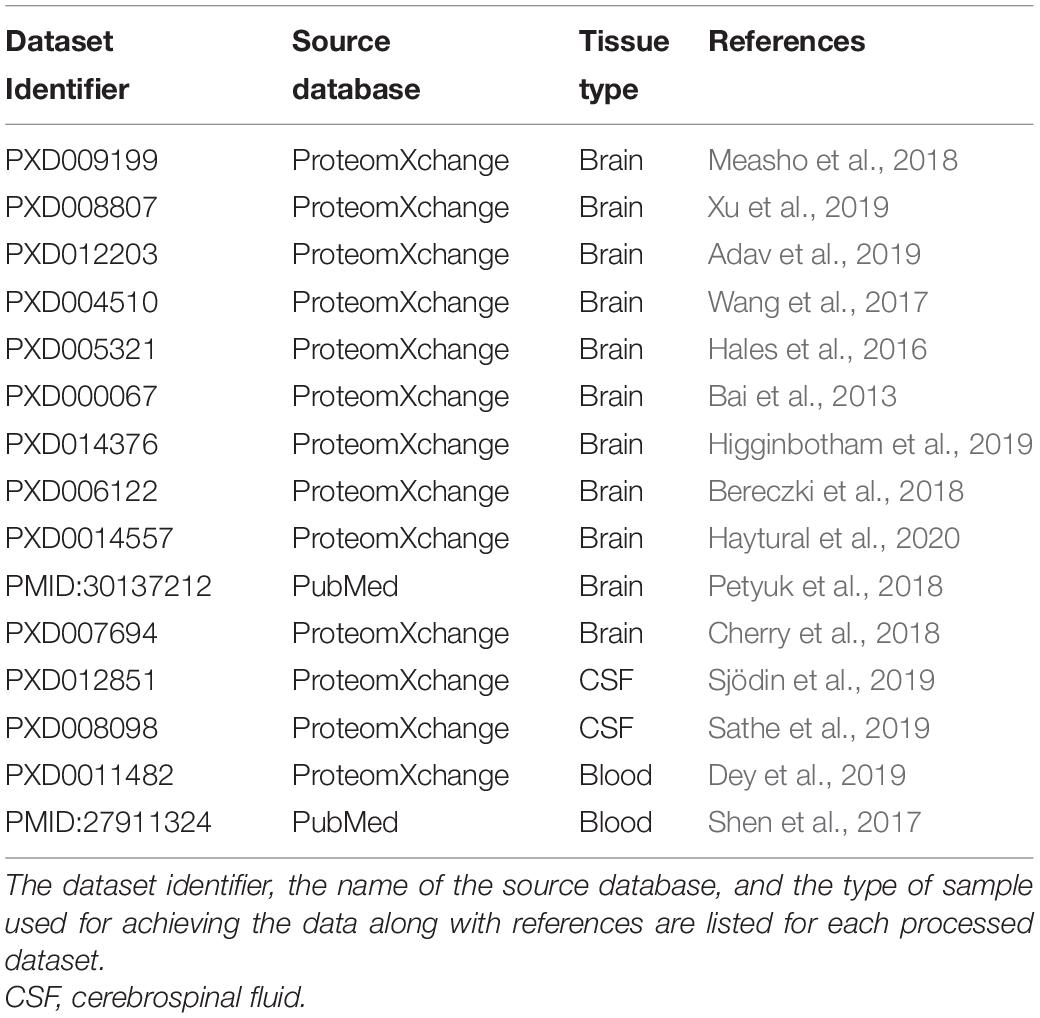Image resolution: width=1040 pixels, height=1018 pixels.
Task: Click the Source database column header
Action: [356, 65]
